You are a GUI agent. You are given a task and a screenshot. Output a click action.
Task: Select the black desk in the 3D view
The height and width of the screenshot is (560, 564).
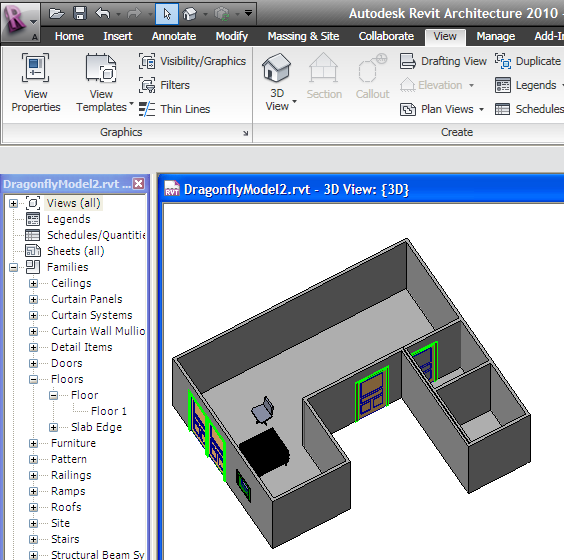pos(265,451)
